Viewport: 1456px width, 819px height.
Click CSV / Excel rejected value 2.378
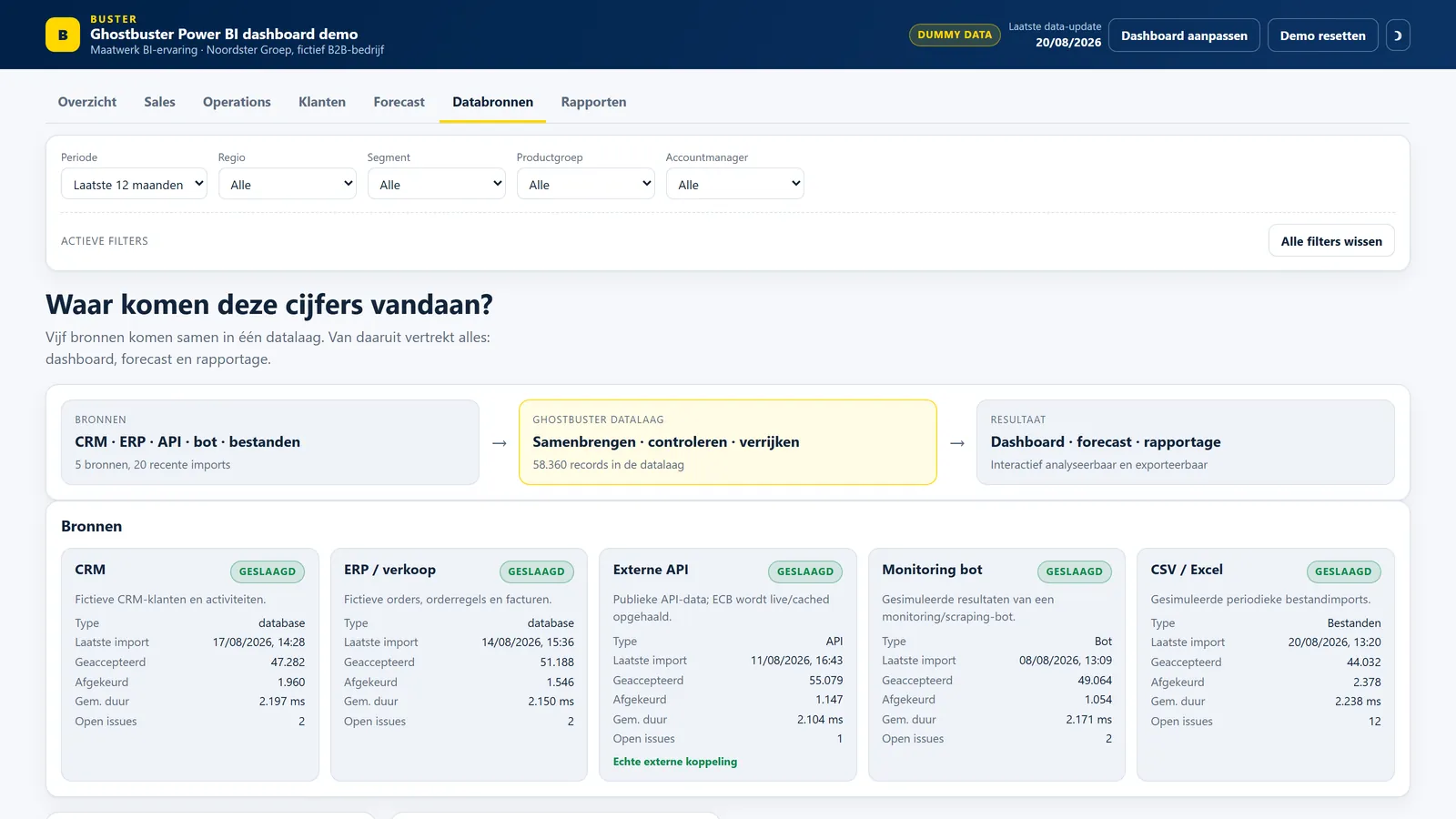pyautogui.click(x=1367, y=682)
